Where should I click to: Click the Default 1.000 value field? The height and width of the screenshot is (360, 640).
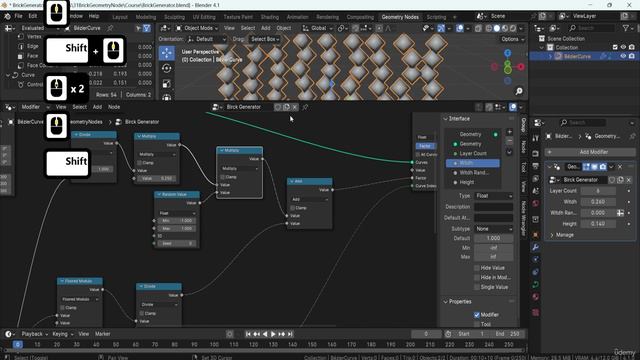[x=493, y=238]
